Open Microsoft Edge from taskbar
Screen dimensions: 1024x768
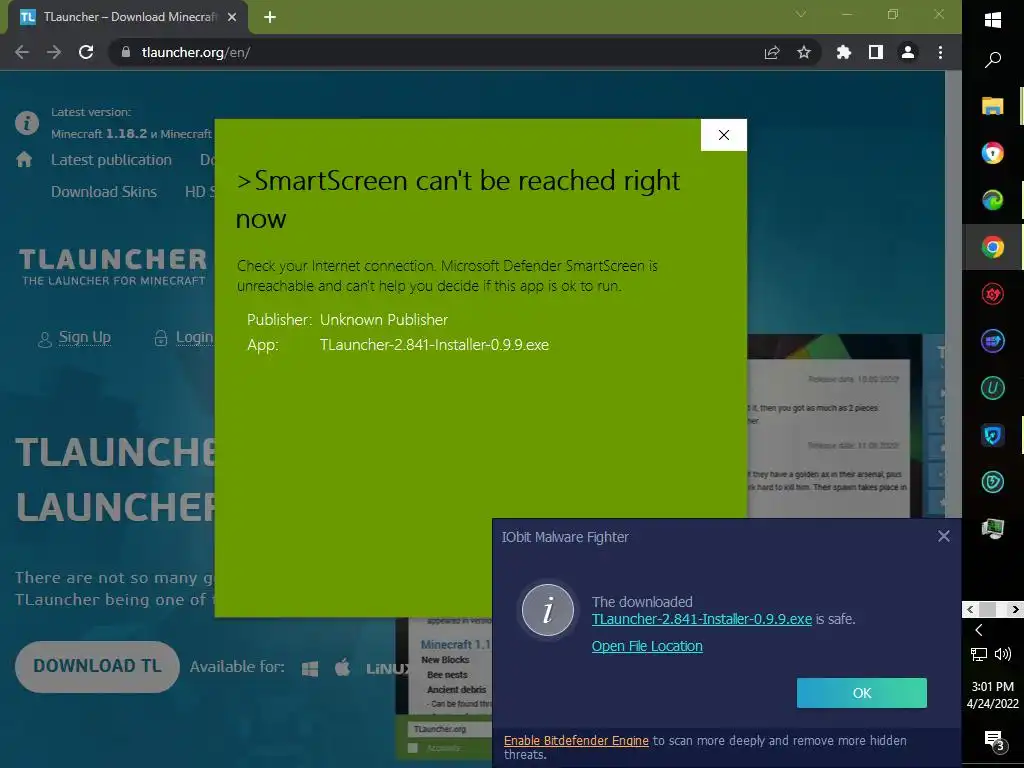pos(993,200)
